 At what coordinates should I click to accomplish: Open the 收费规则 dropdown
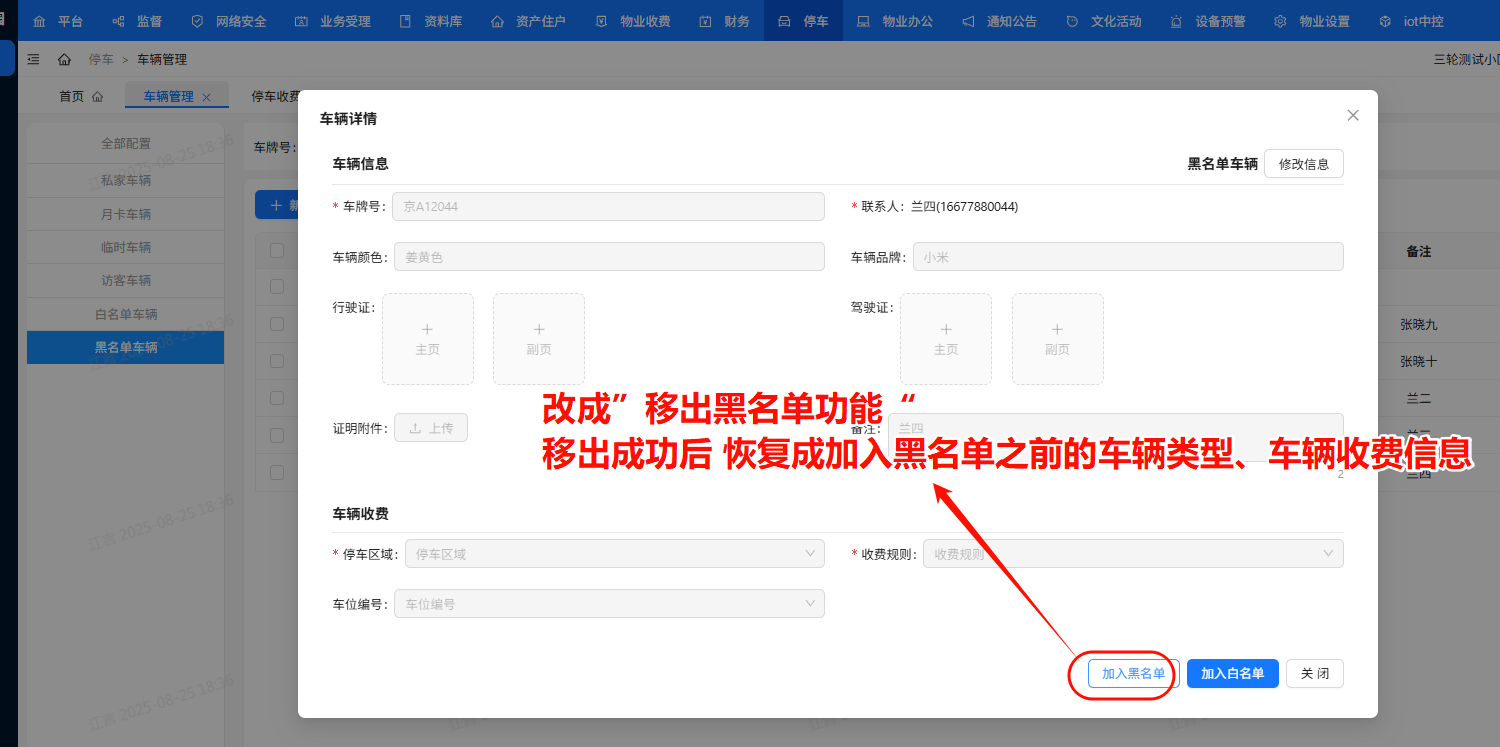tap(1132, 554)
